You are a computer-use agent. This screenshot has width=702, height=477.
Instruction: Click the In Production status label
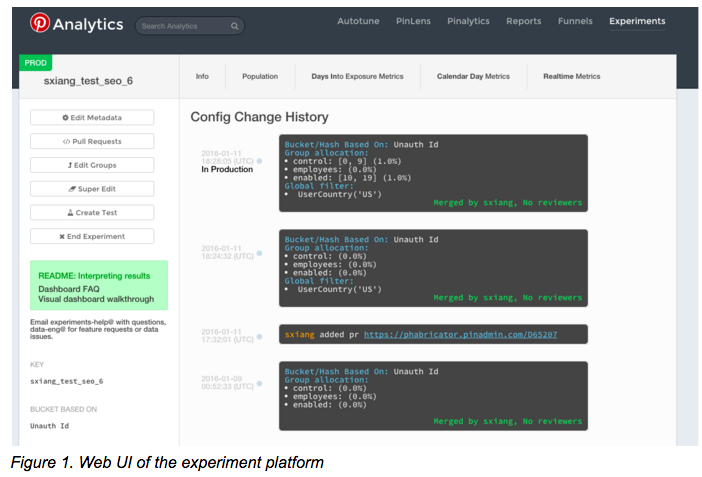[227, 169]
